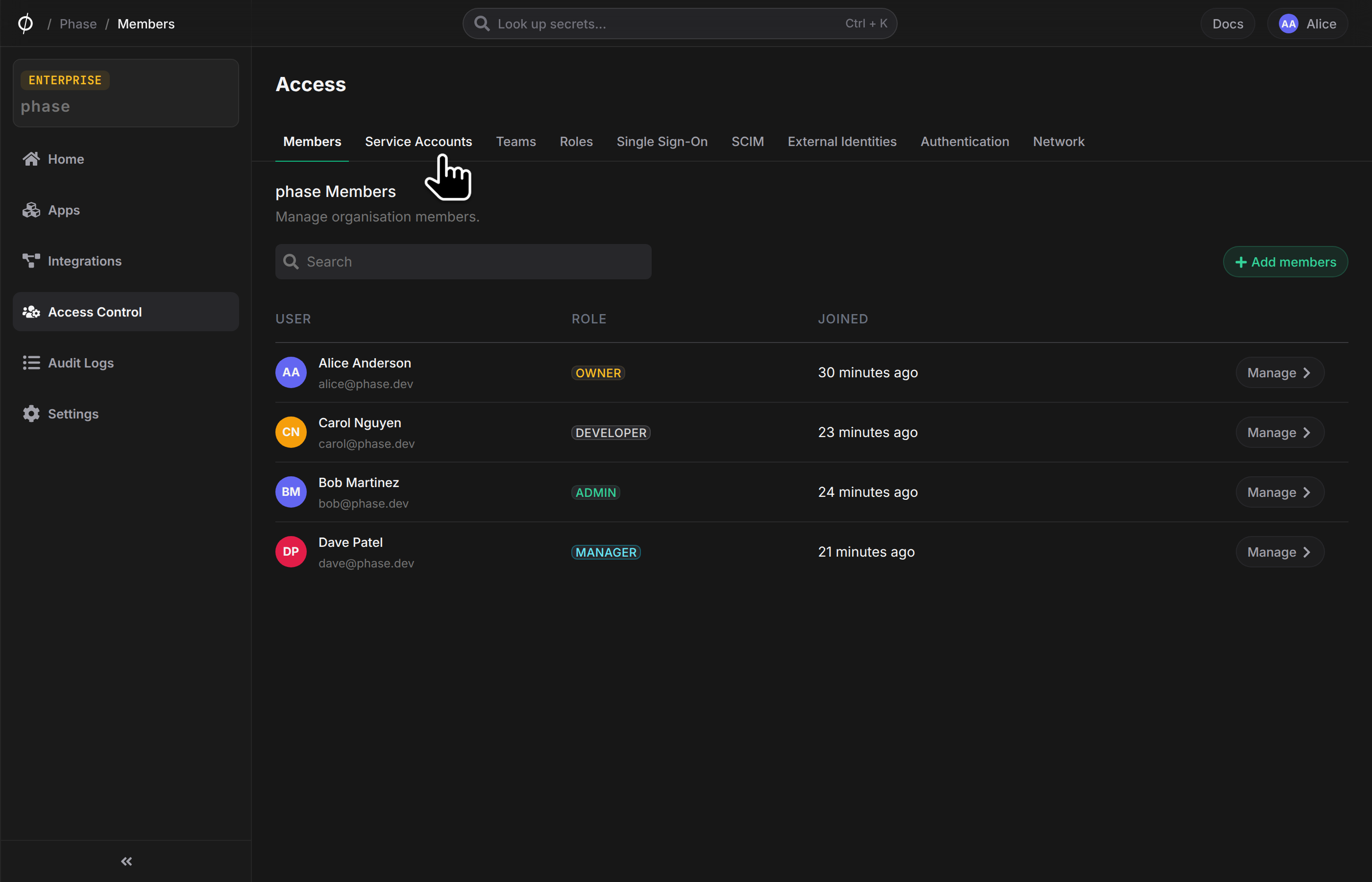Click Alice Anderson's AA avatar in table
This screenshot has width=1372, height=882.
[x=291, y=372]
